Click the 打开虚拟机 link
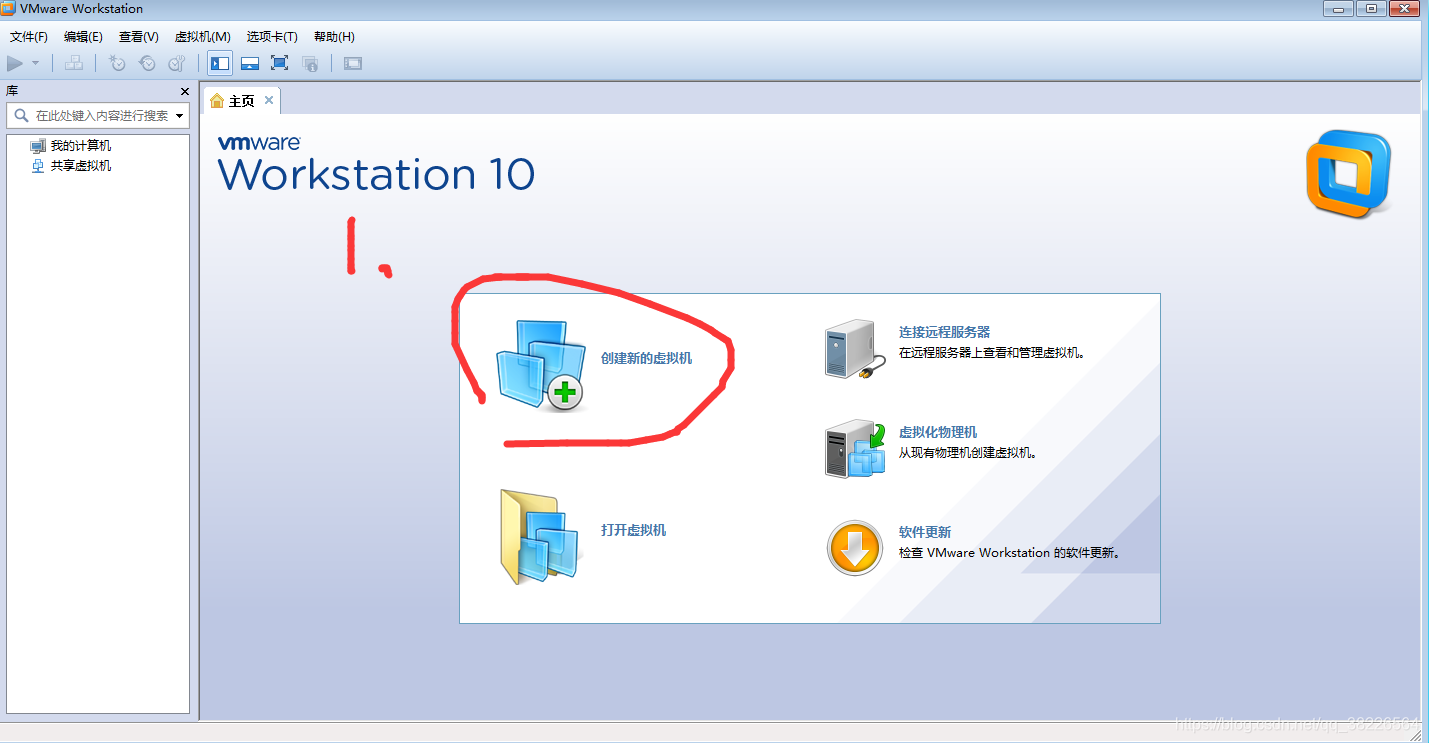 [633, 530]
